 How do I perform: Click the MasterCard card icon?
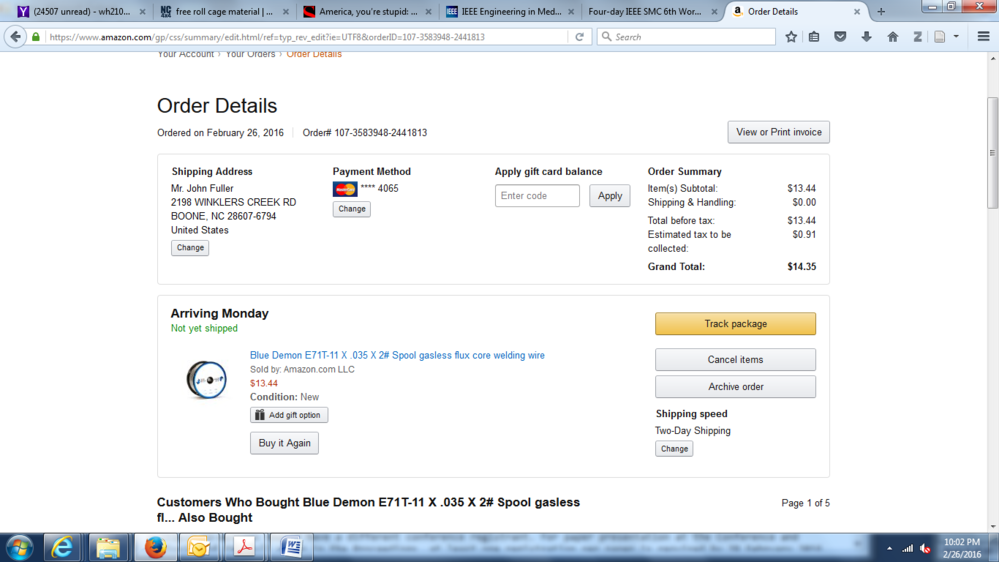coord(345,189)
